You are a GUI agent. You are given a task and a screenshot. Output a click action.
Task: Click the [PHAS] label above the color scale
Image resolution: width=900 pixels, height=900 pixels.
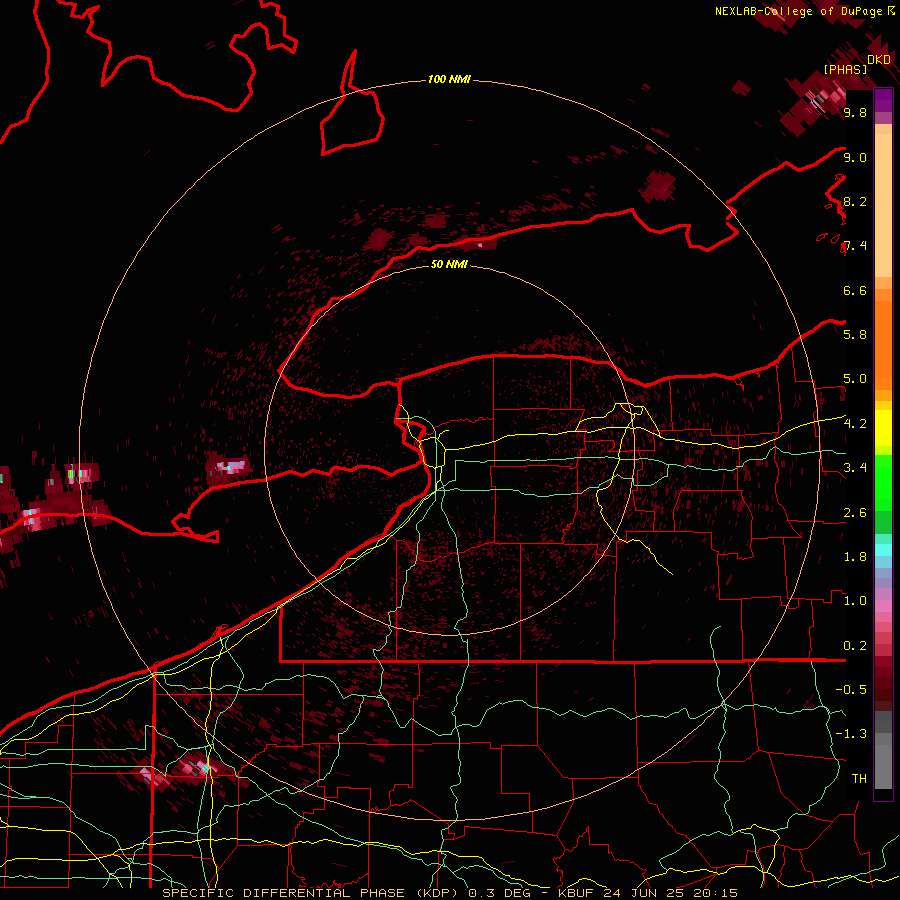845,70
